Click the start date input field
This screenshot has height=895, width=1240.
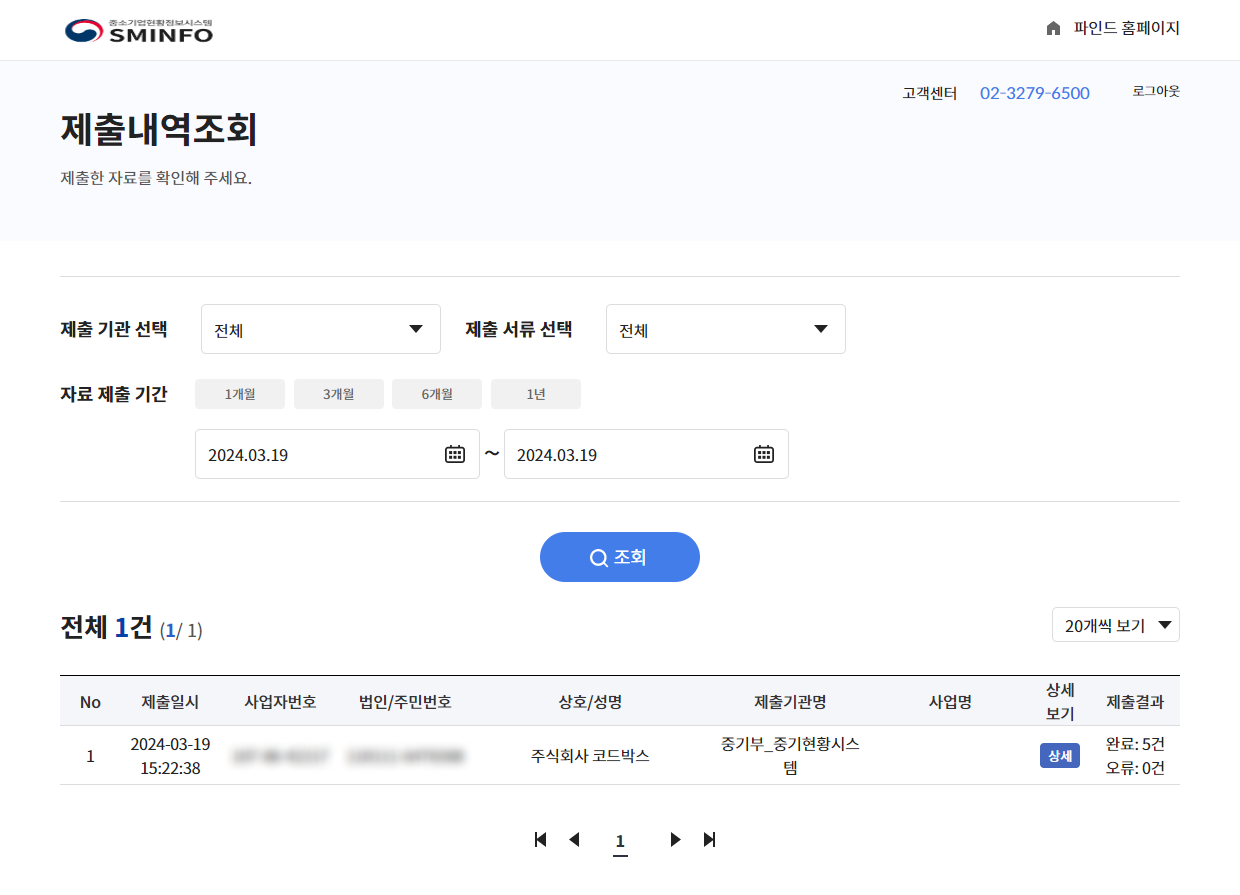[x=337, y=454]
